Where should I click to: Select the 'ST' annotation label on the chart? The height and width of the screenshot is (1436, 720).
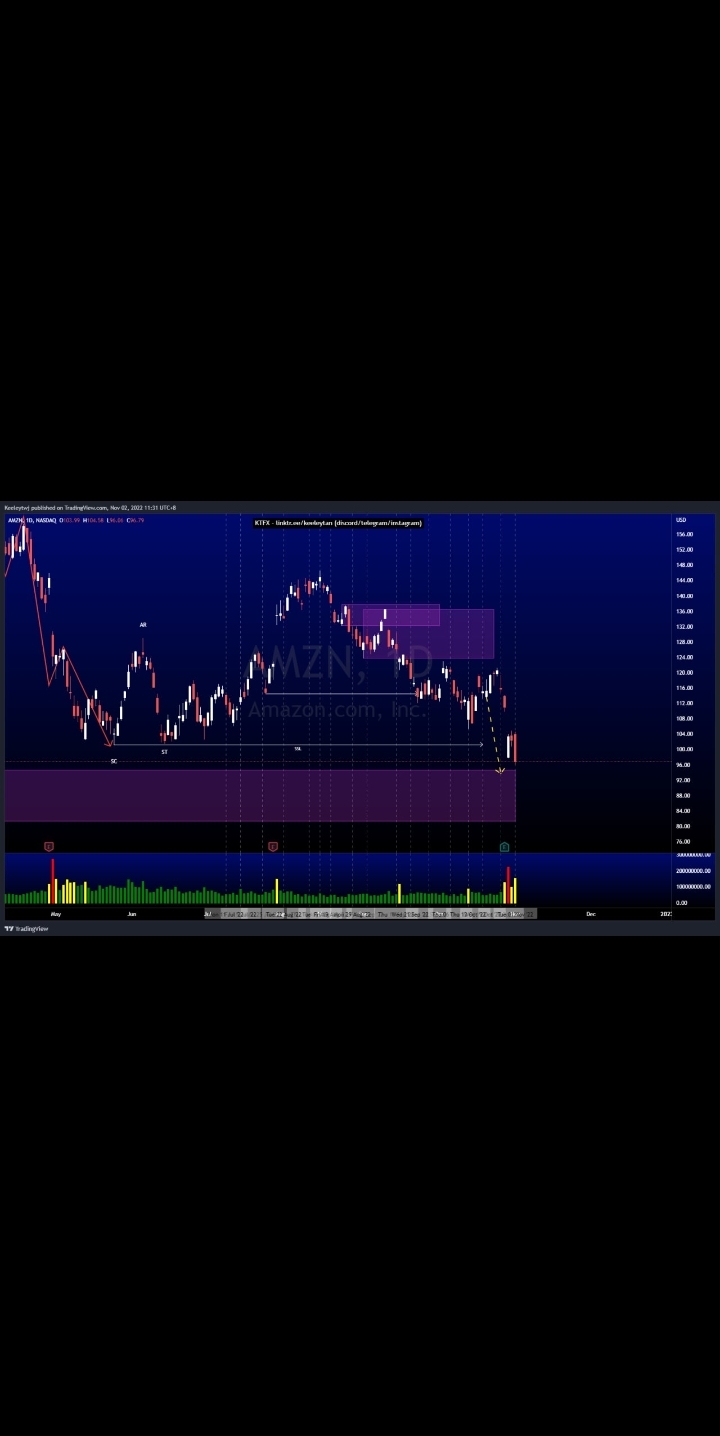(x=164, y=751)
